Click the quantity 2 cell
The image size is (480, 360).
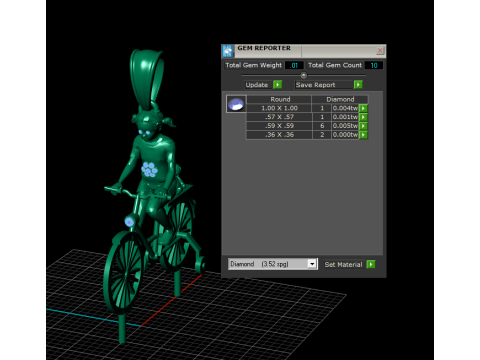click(322, 135)
